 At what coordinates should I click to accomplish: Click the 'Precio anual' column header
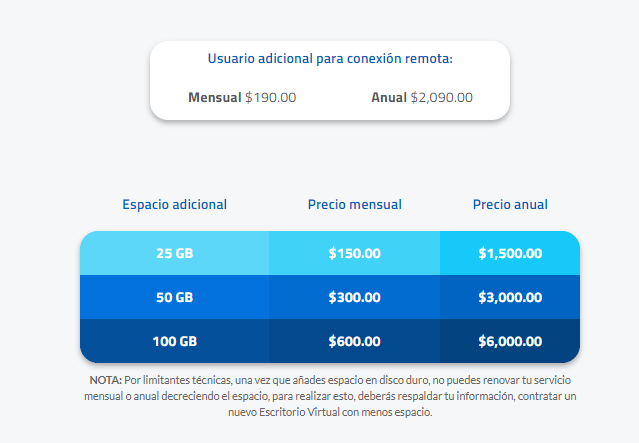pos(510,204)
